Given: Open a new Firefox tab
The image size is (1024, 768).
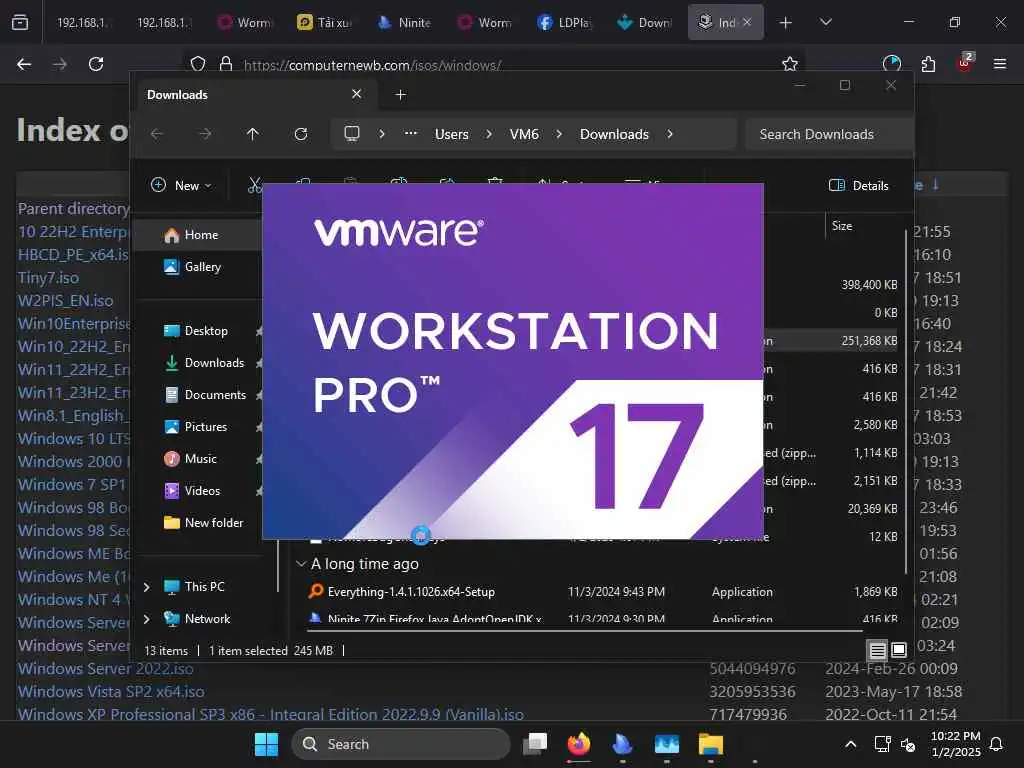Looking at the screenshot, I should coord(786,23).
